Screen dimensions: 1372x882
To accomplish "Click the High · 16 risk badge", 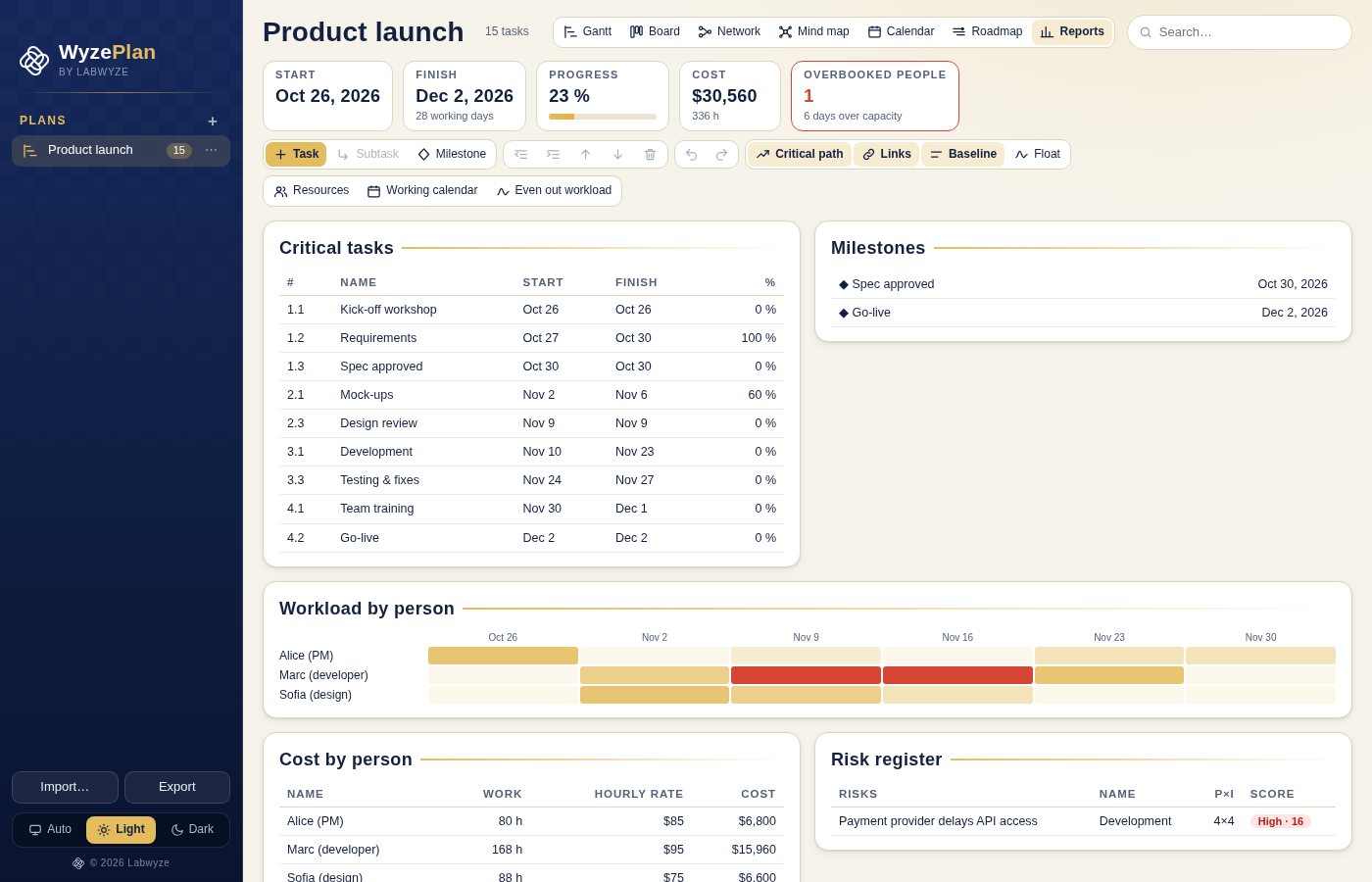I will point(1280,821).
